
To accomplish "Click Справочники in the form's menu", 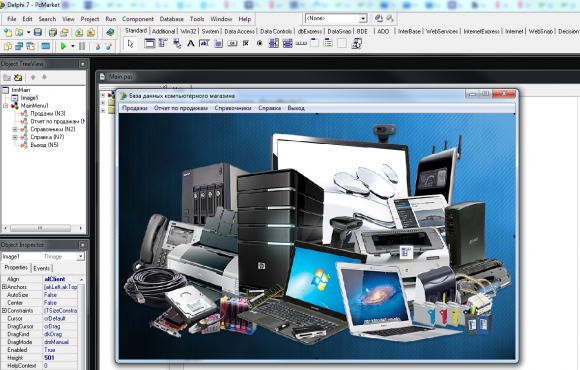I will (x=233, y=108).
